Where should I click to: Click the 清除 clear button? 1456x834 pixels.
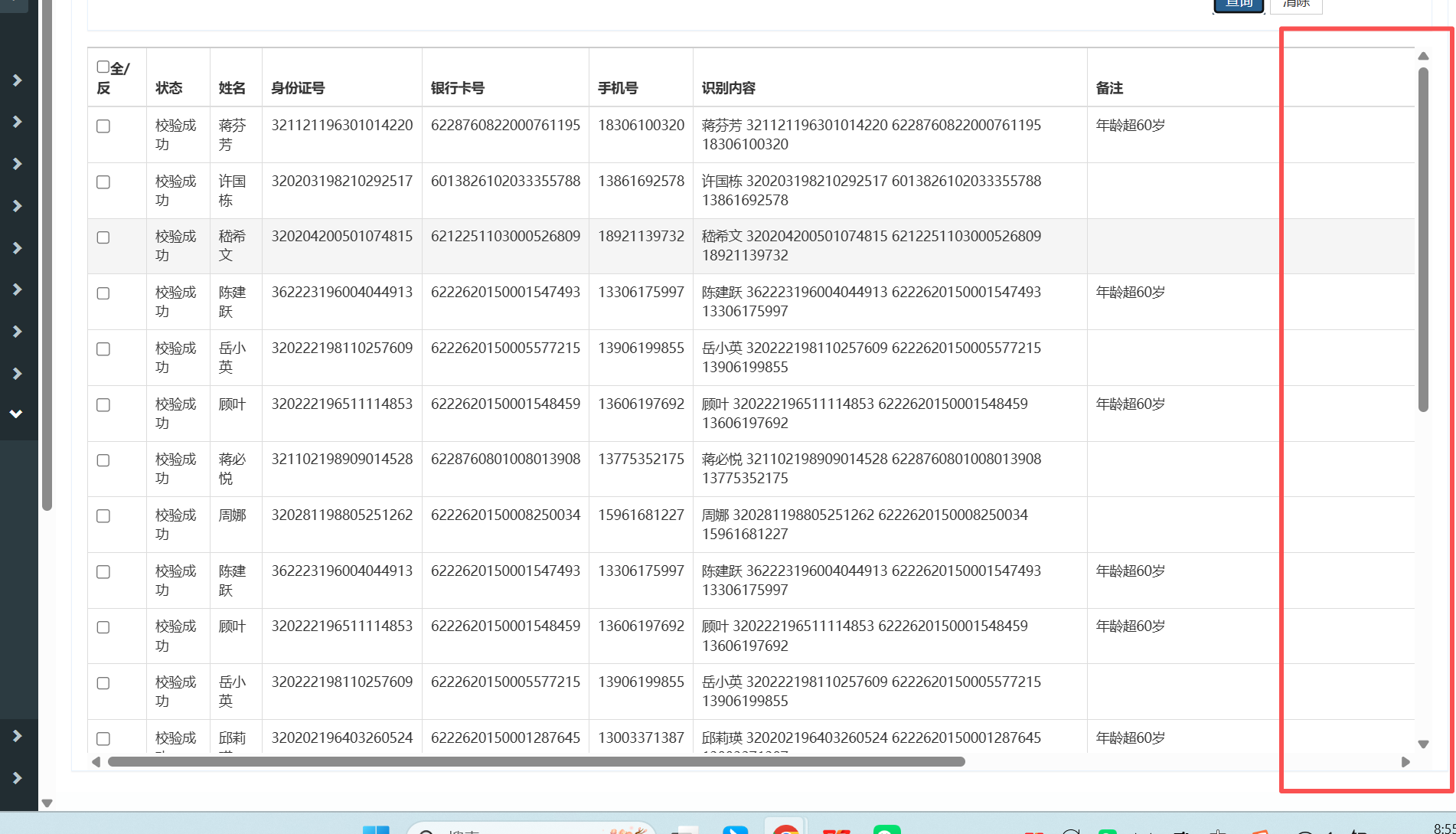(x=1296, y=5)
